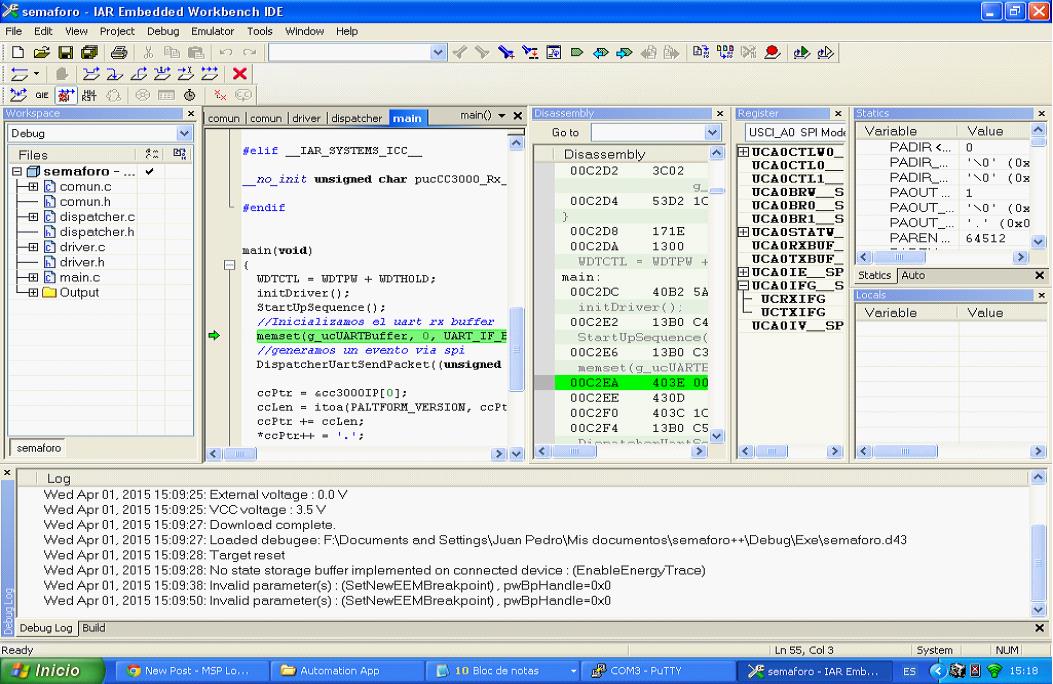Click the debugger Reset icon
Image resolution: width=1053 pixels, height=684 pixels.
point(19,74)
